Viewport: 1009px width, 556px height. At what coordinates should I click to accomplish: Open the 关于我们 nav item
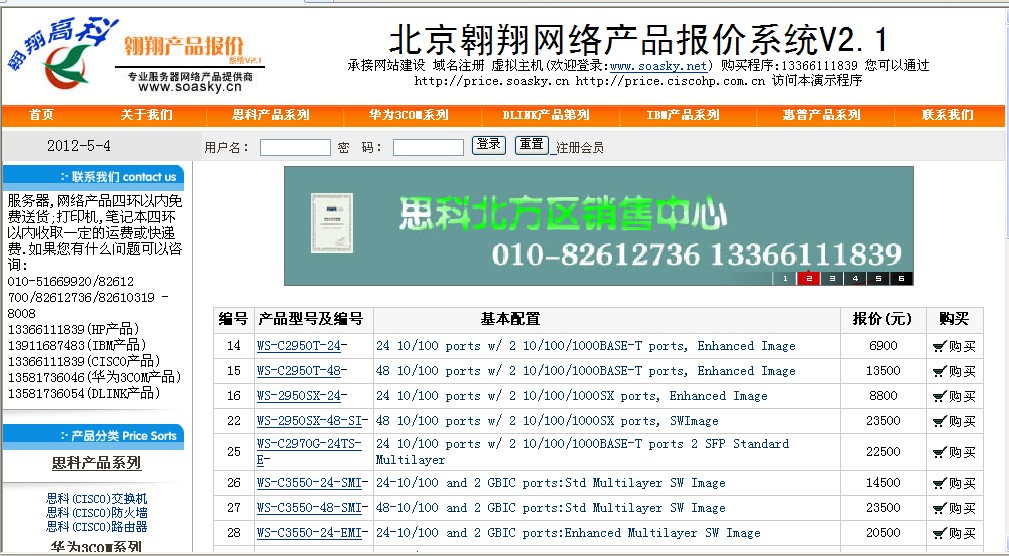pos(147,115)
